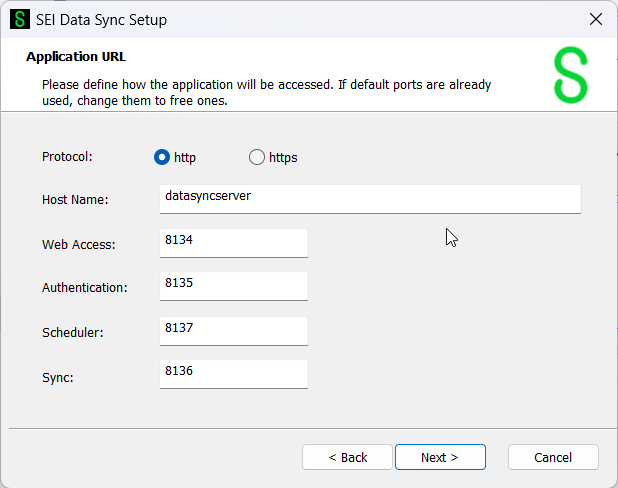Screen dimensions: 618x488
Task: Focus the Host Name field containing datasyncserver
Action: click(x=370, y=198)
